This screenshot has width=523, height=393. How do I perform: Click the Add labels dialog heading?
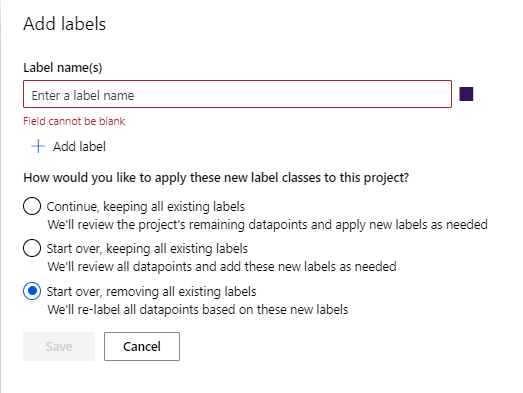pos(65,24)
